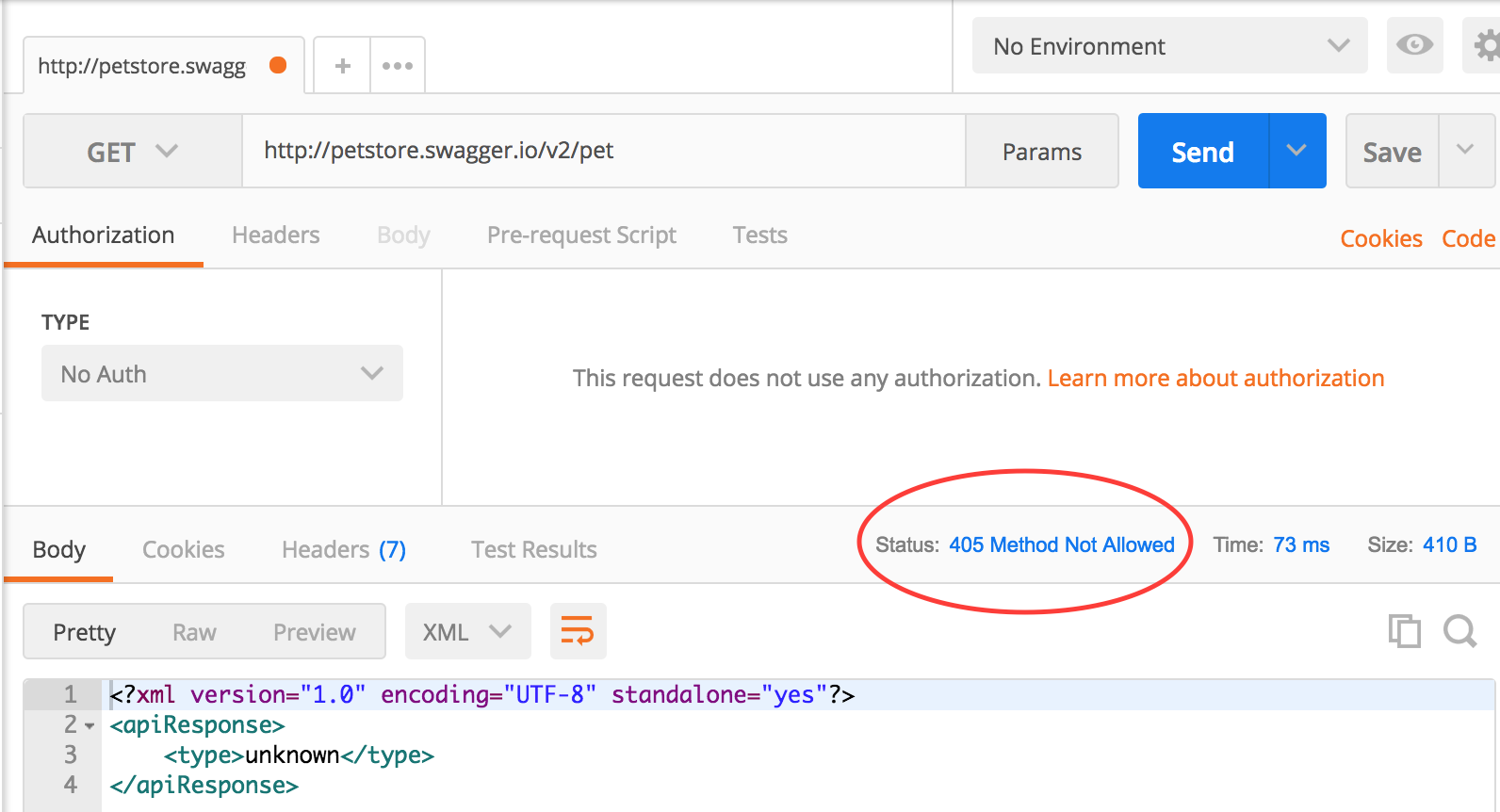The width and height of the screenshot is (1500, 812).
Task: Open the tab options ellipsis menu
Action: point(398,66)
